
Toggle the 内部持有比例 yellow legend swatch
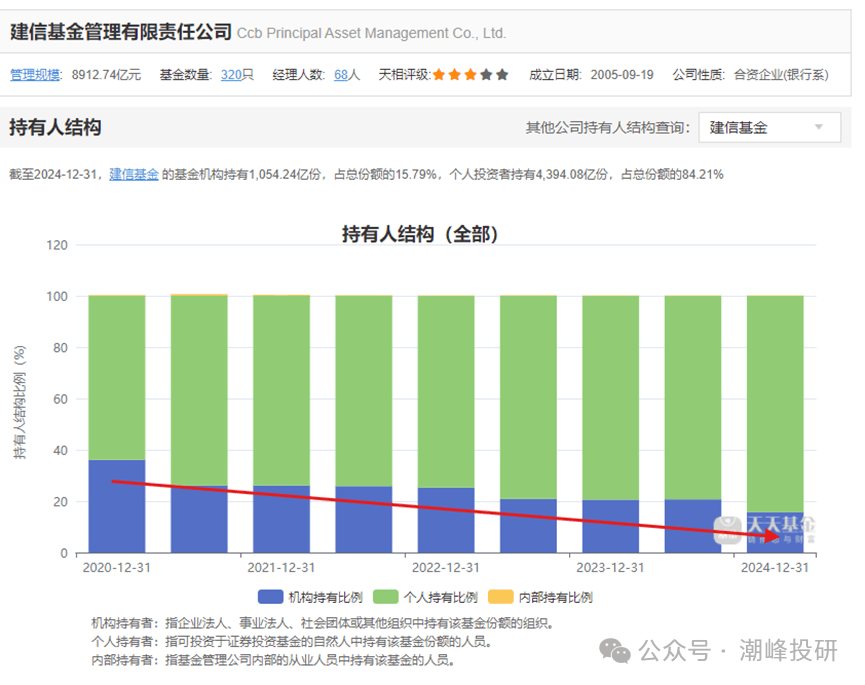[501, 597]
